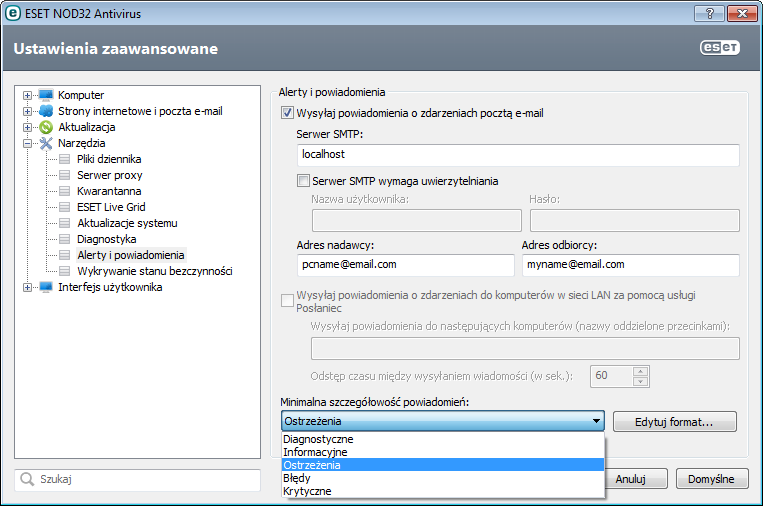Click the ESET app icon in title bar
This screenshot has height=506, width=763.
coord(12,13)
